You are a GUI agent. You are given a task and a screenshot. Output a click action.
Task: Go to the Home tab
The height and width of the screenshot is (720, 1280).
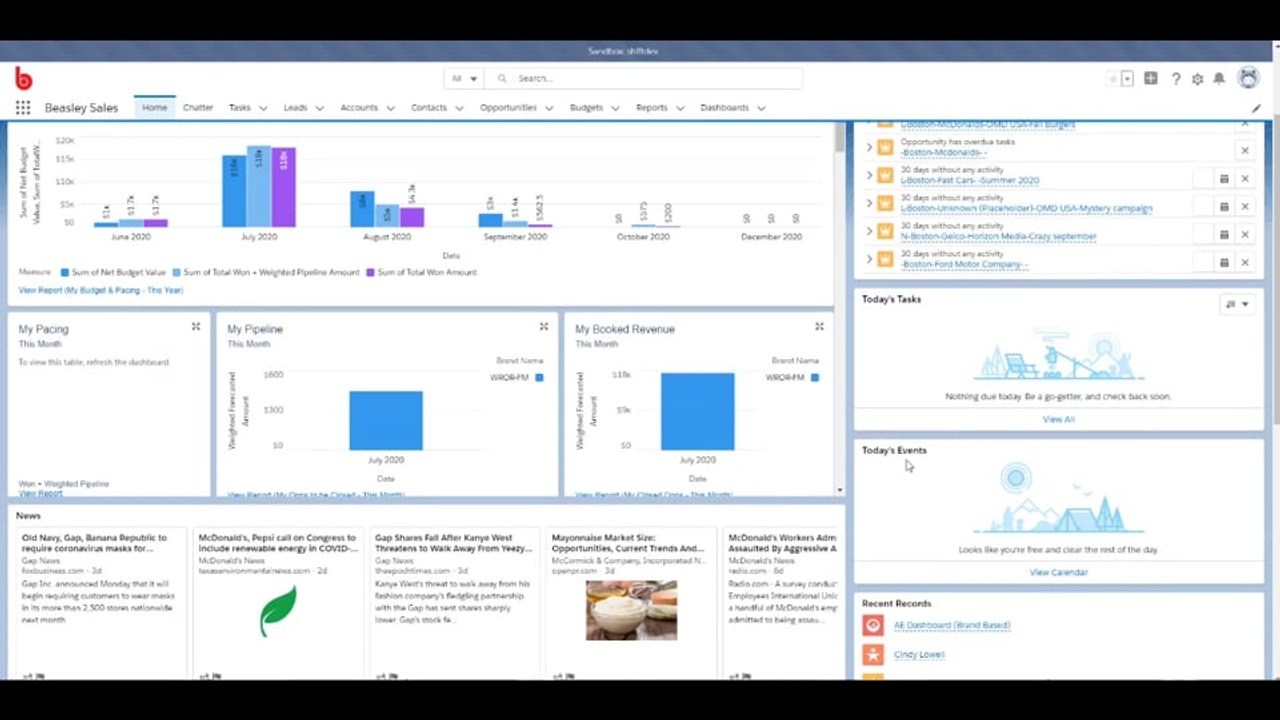click(x=155, y=108)
